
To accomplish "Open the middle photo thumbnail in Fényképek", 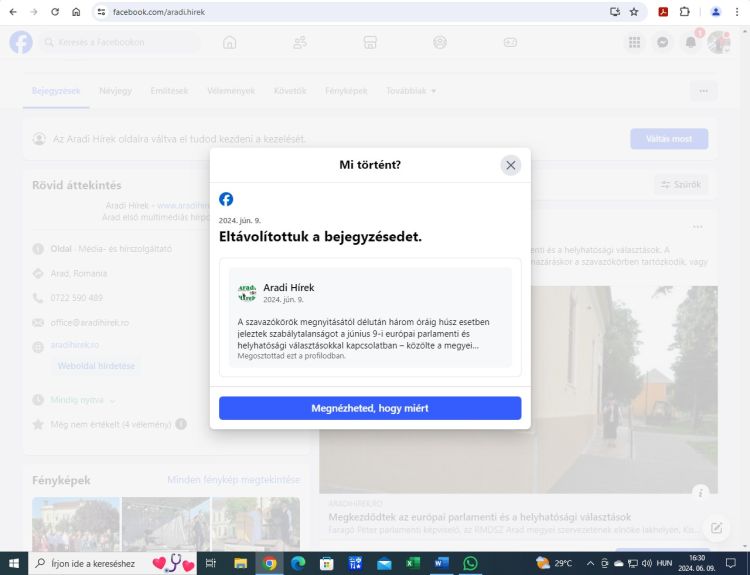I will click(165, 524).
